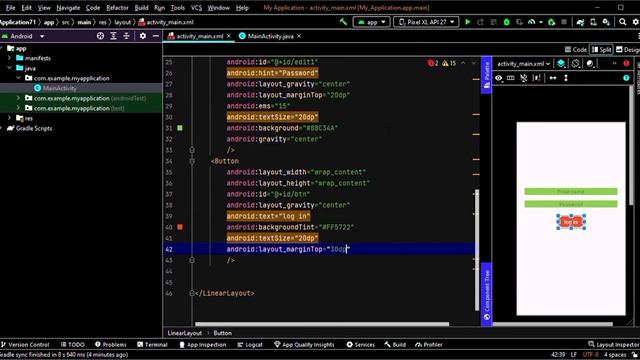Switch editor to Code mode

tap(576, 49)
